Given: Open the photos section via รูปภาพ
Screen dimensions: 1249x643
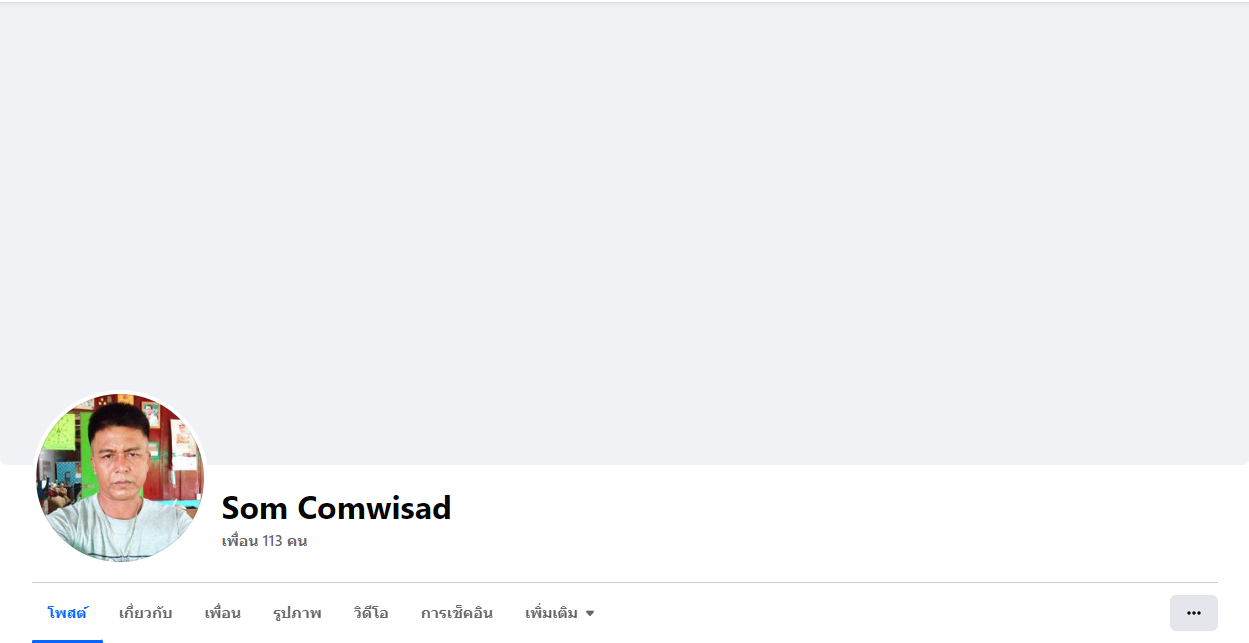Looking at the screenshot, I should pyautogui.click(x=297, y=613).
